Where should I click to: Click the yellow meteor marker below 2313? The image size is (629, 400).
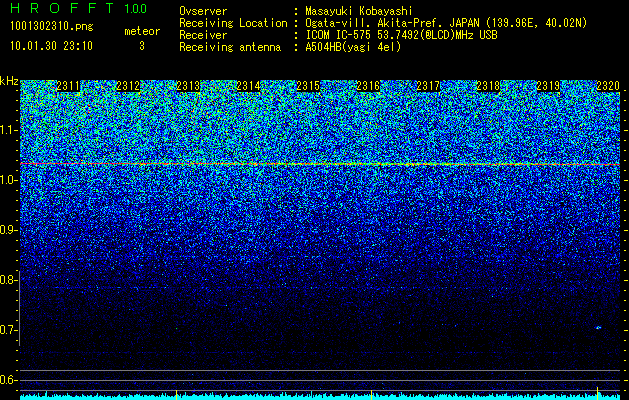click(177, 393)
